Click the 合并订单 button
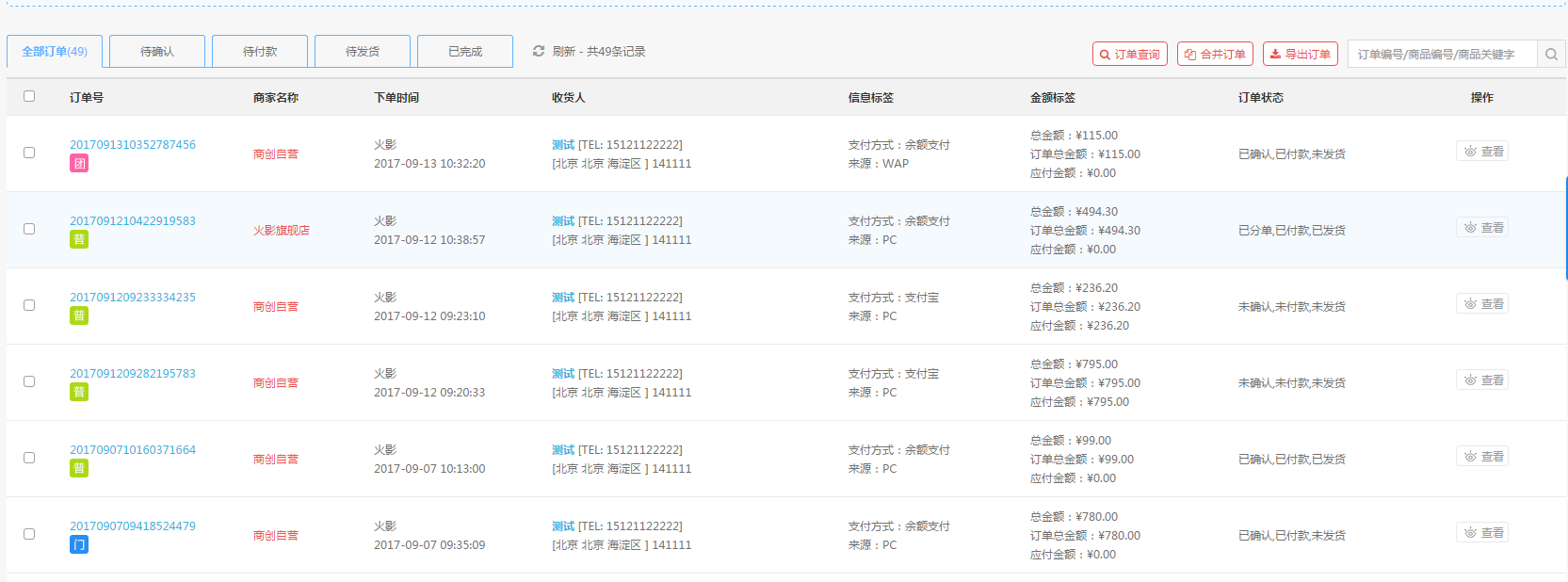Screen dimensions: 1568x582 1215,55
